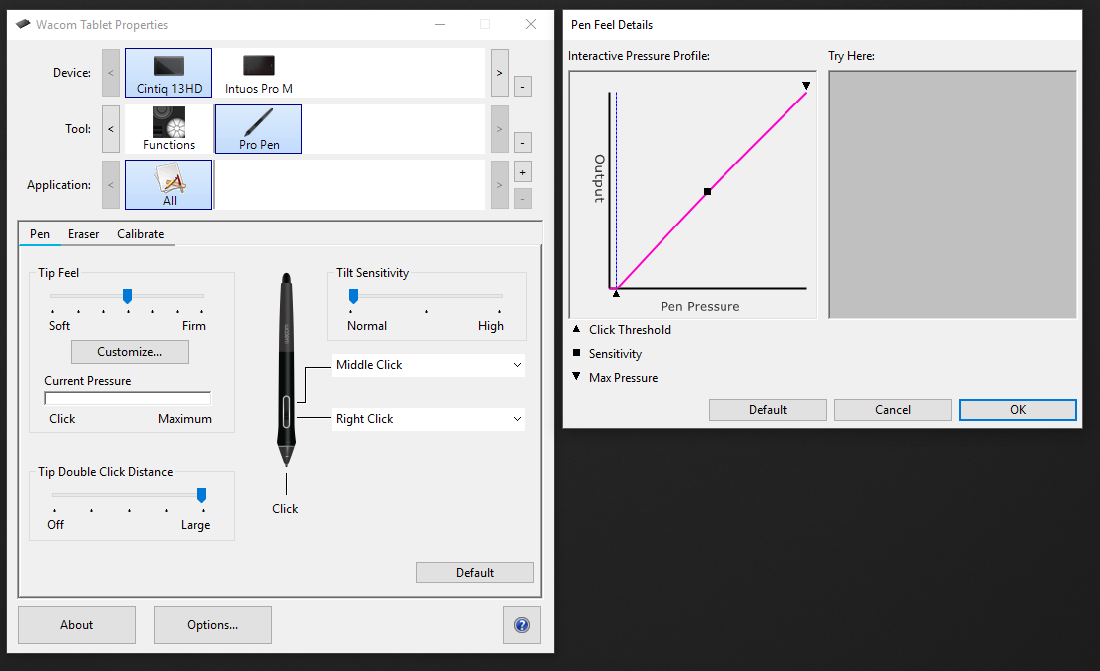
Task: Open the Middle Click dropdown for upper pen button
Action: pos(428,365)
